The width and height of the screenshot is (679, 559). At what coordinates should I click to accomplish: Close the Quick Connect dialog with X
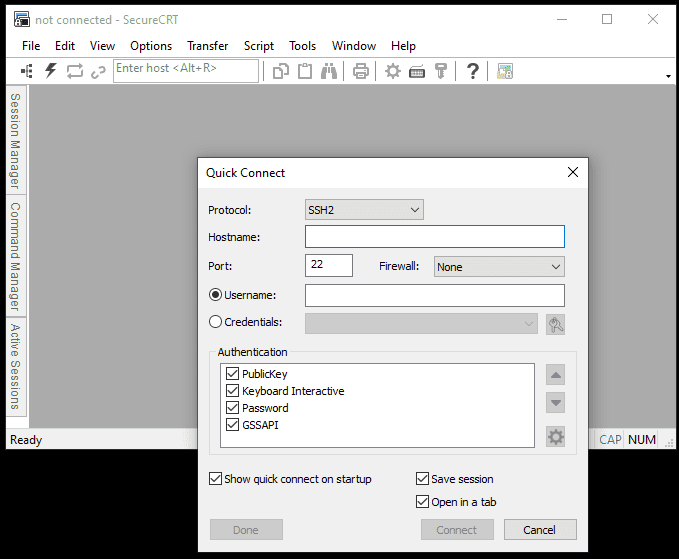(573, 172)
